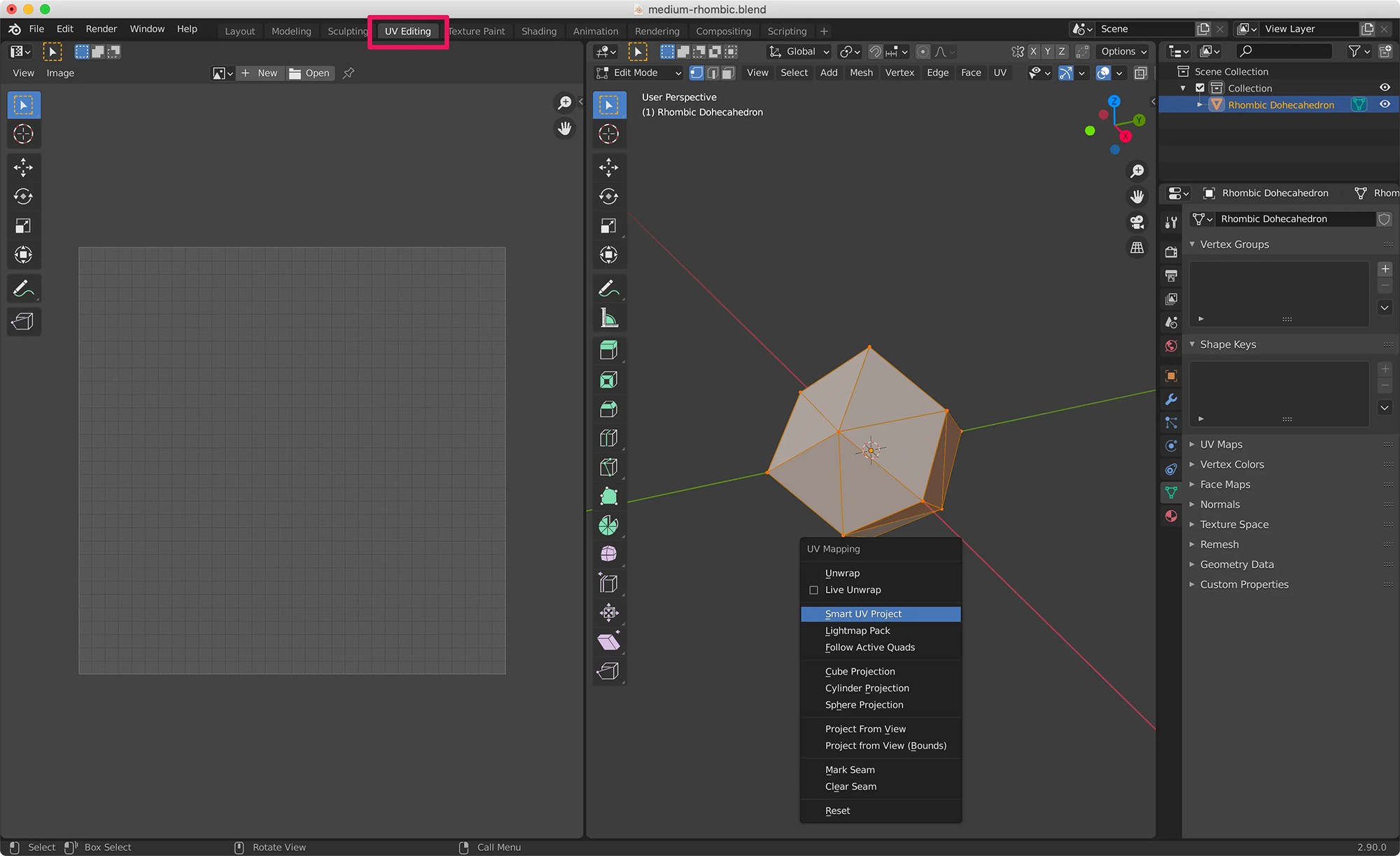The width and height of the screenshot is (1400, 856).
Task: Switch to face select mode
Action: pos(728,73)
